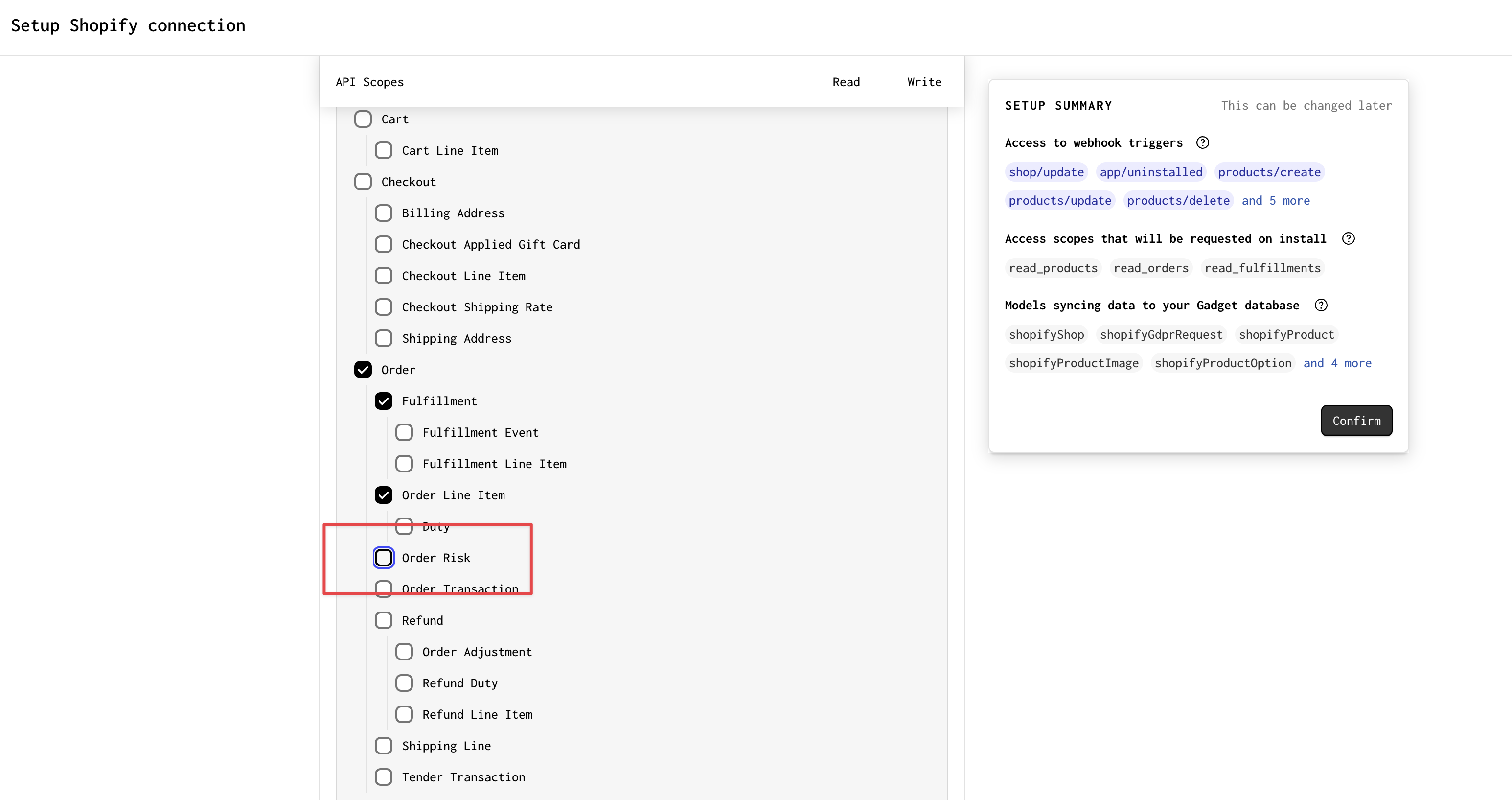Screen dimensions: 1512x800
Task: Click the products/update webhook tag
Action: tap(1059, 201)
